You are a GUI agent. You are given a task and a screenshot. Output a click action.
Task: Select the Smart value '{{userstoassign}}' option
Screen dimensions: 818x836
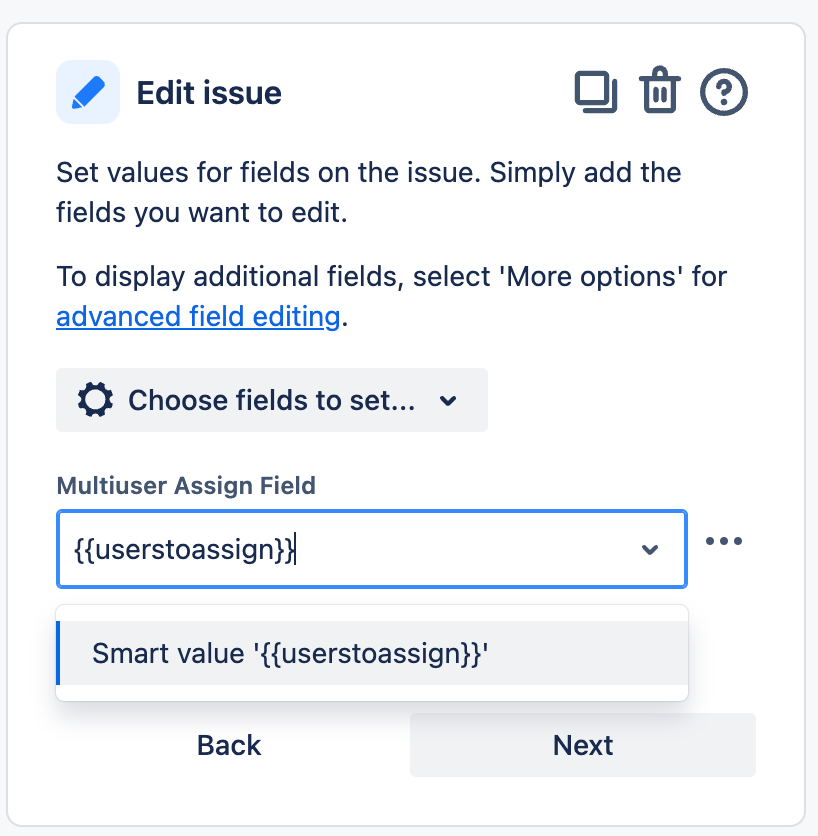372,653
